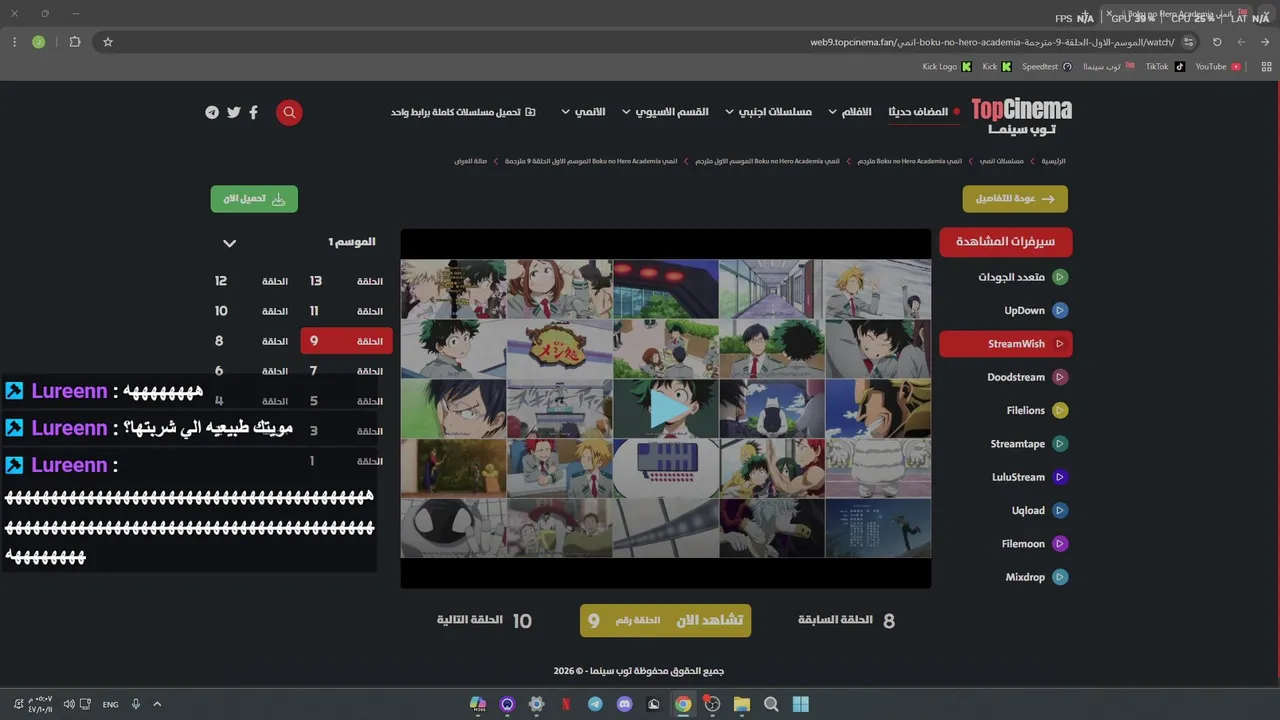Open the site search icon

click(289, 112)
